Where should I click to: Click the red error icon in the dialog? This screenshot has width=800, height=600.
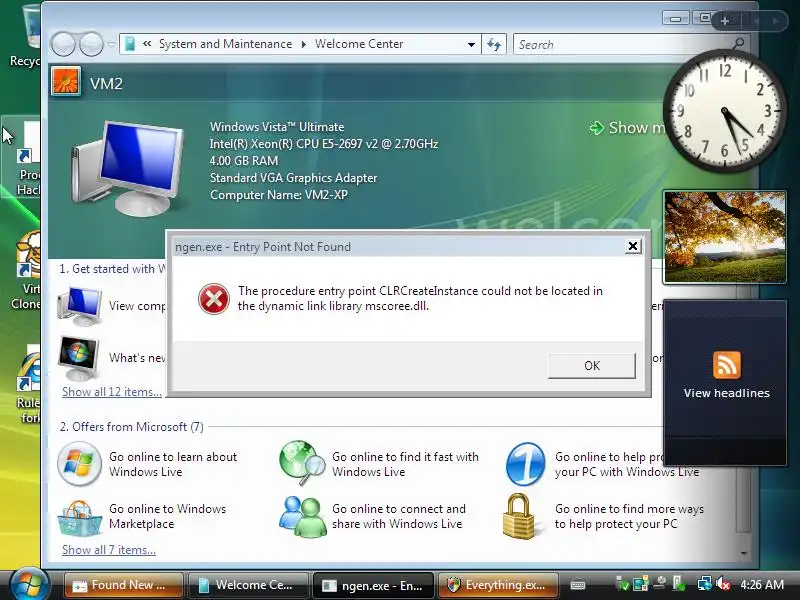point(213,299)
